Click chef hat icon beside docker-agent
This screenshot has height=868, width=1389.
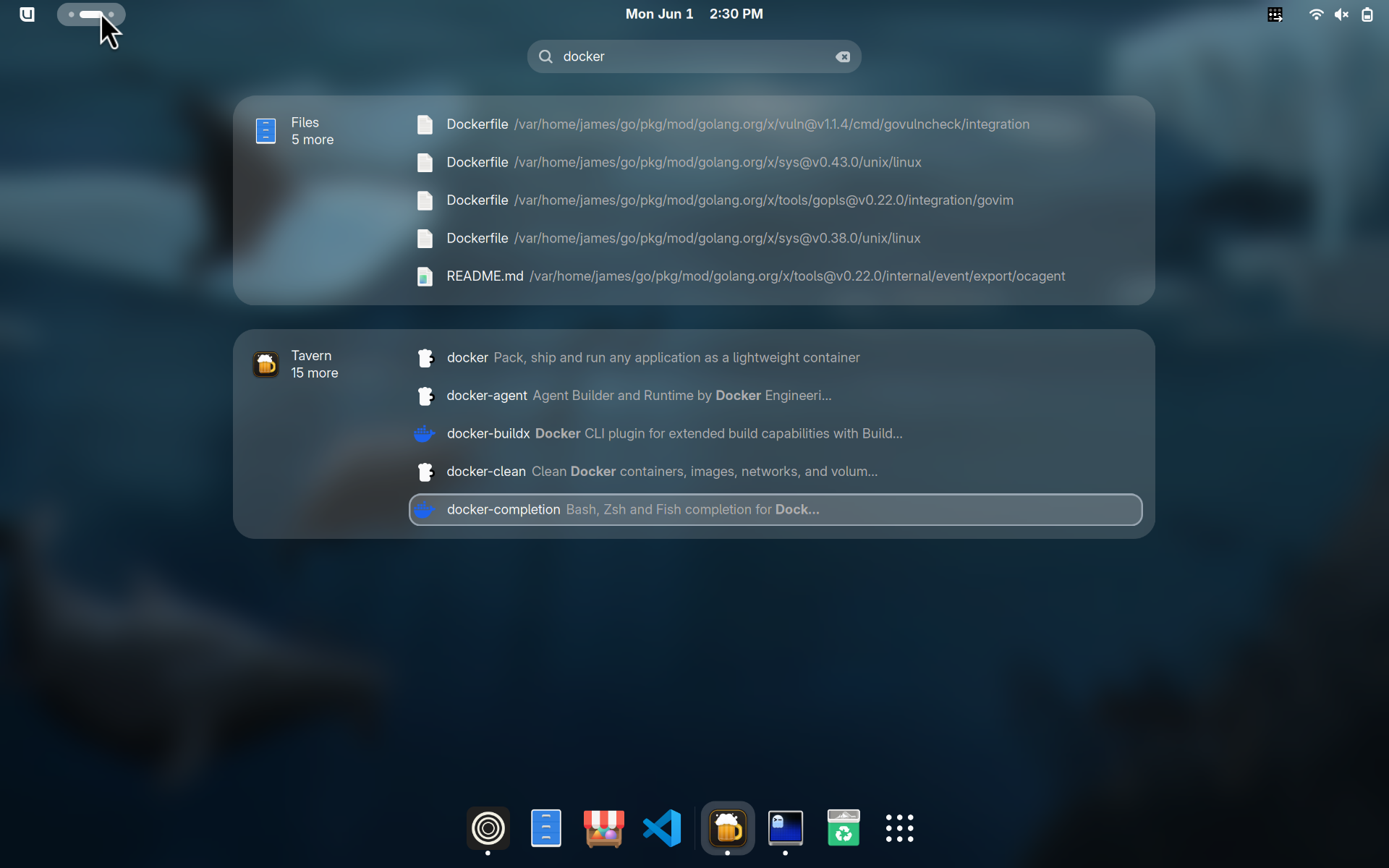(x=425, y=396)
